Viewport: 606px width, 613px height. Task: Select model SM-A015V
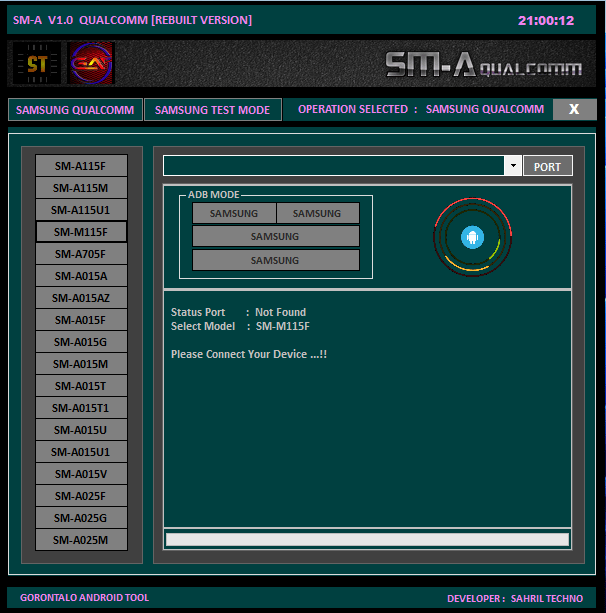click(x=81, y=474)
